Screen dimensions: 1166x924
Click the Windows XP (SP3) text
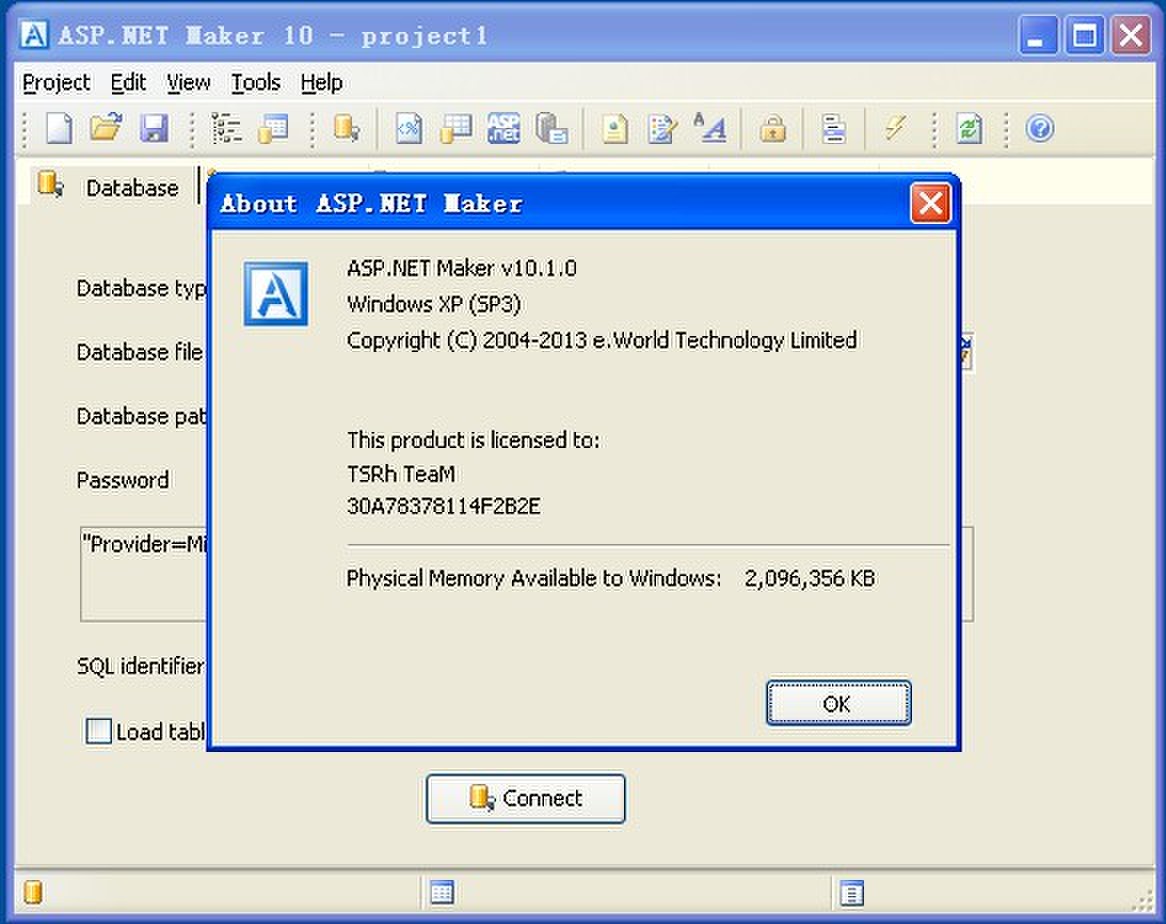click(x=434, y=304)
